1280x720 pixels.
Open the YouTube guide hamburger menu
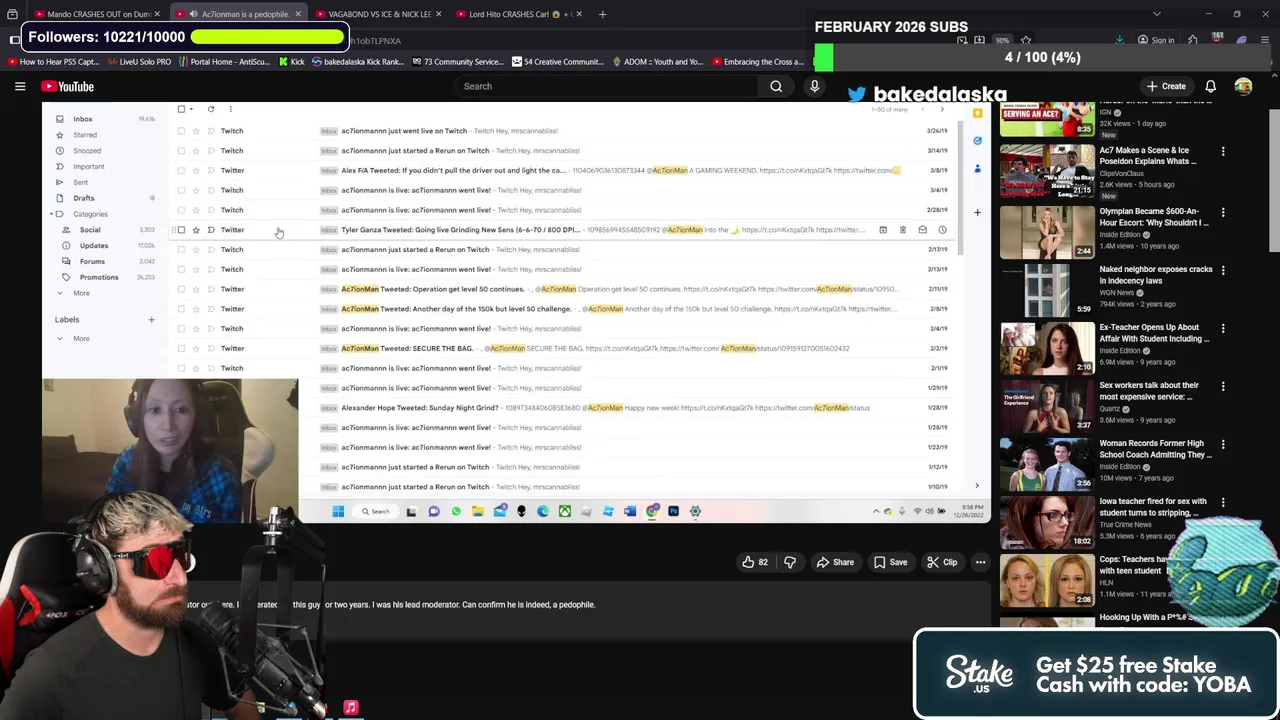(x=20, y=87)
